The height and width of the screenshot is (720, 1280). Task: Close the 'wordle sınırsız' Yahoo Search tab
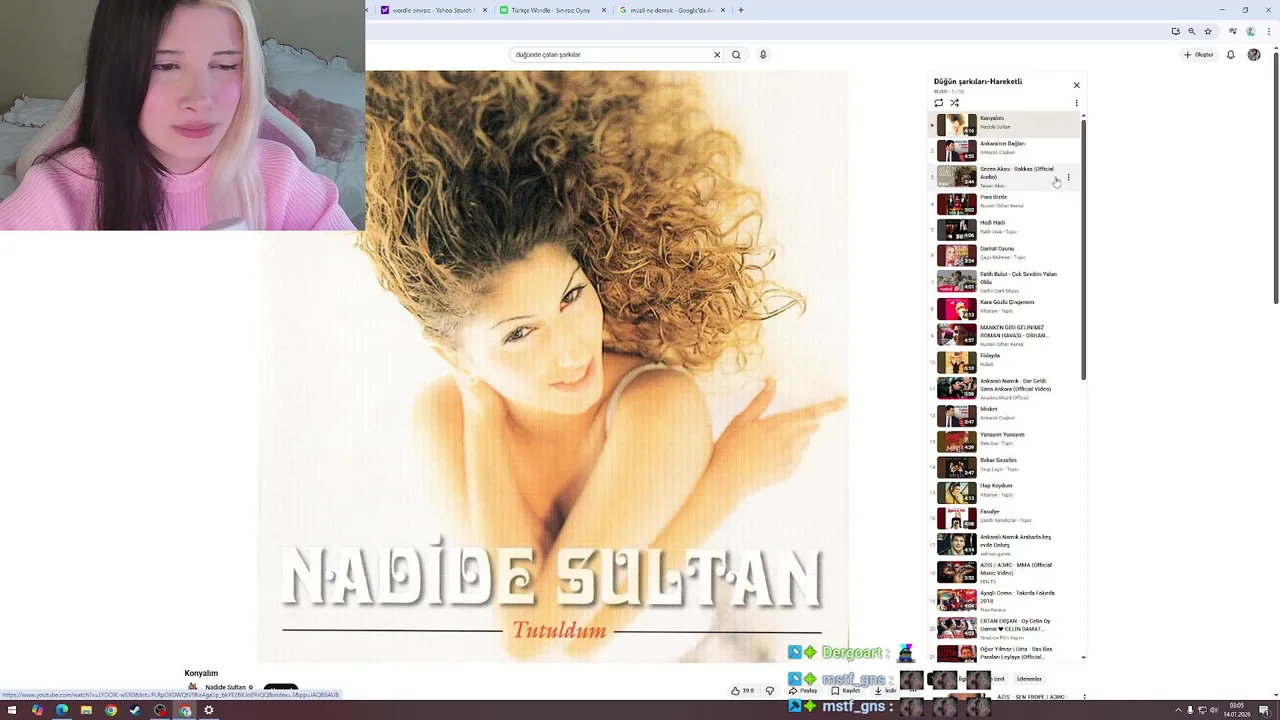[x=485, y=10]
